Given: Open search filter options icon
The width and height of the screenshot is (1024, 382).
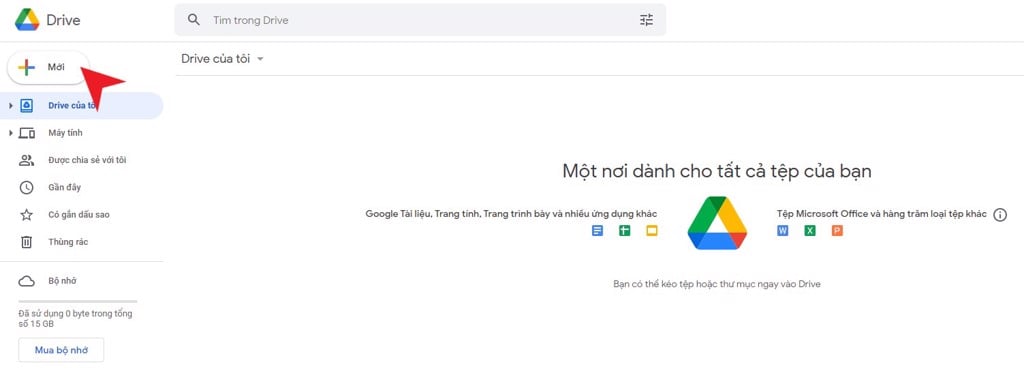Looking at the screenshot, I should click(646, 20).
